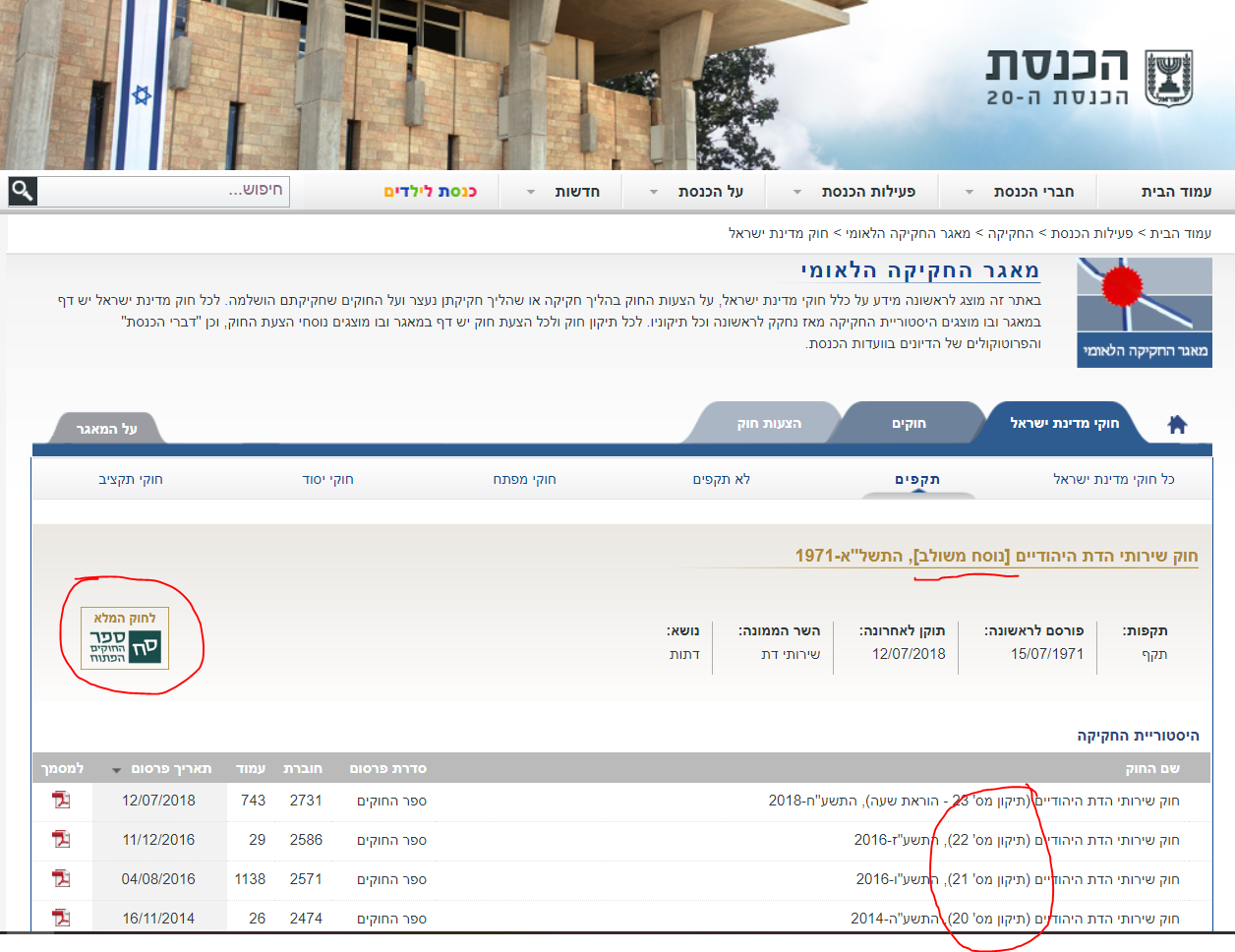Viewport: 1235px width, 952px height.
Task: Click ספר החוקים in the booklet 2474 row
Action: (391, 919)
